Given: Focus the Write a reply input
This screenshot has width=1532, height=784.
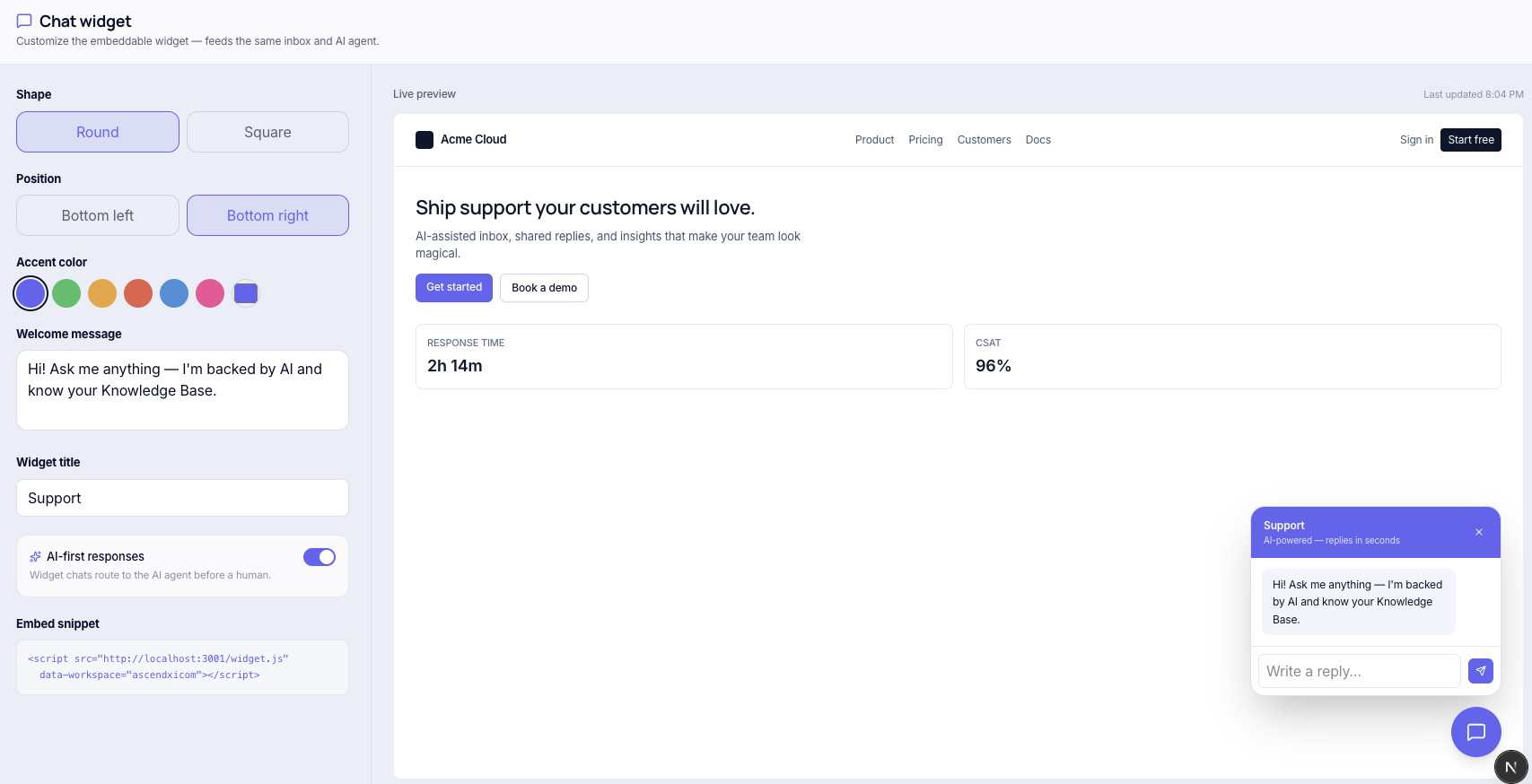Looking at the screenshot, I should [x=1360, y=671].
